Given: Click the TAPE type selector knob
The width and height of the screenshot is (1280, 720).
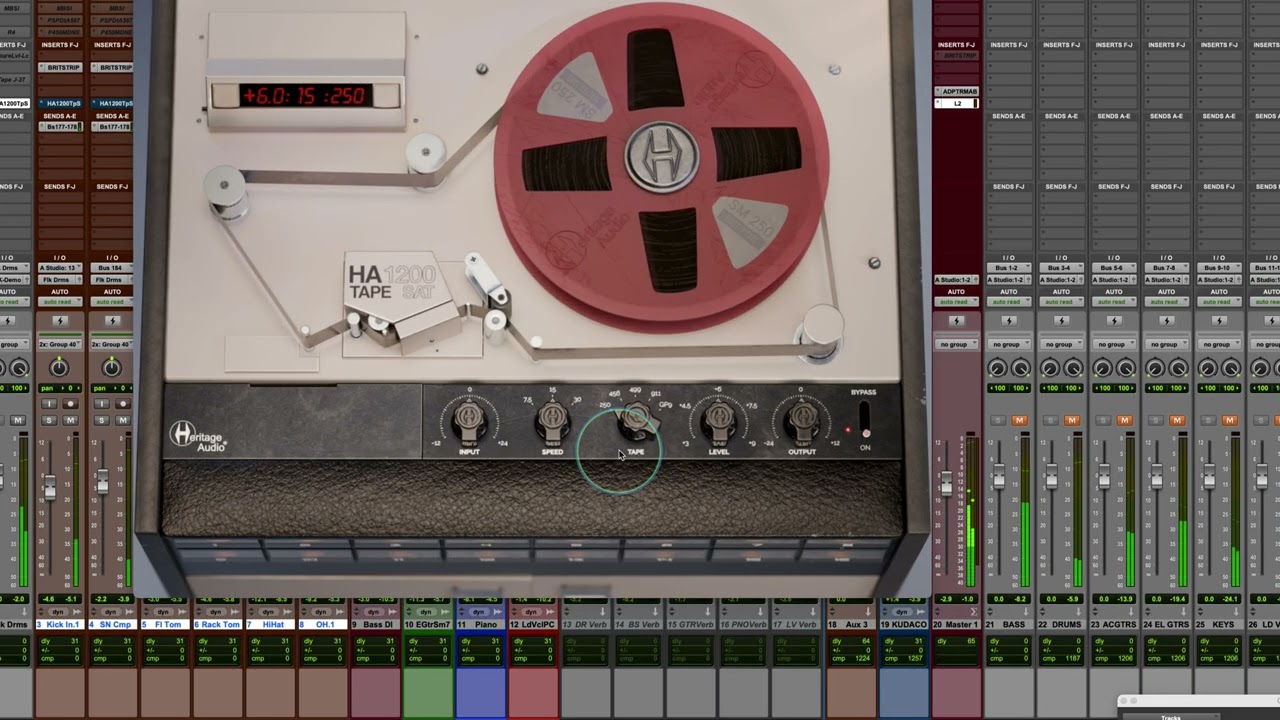Looking at the screenshot, I should click(635, 421).
